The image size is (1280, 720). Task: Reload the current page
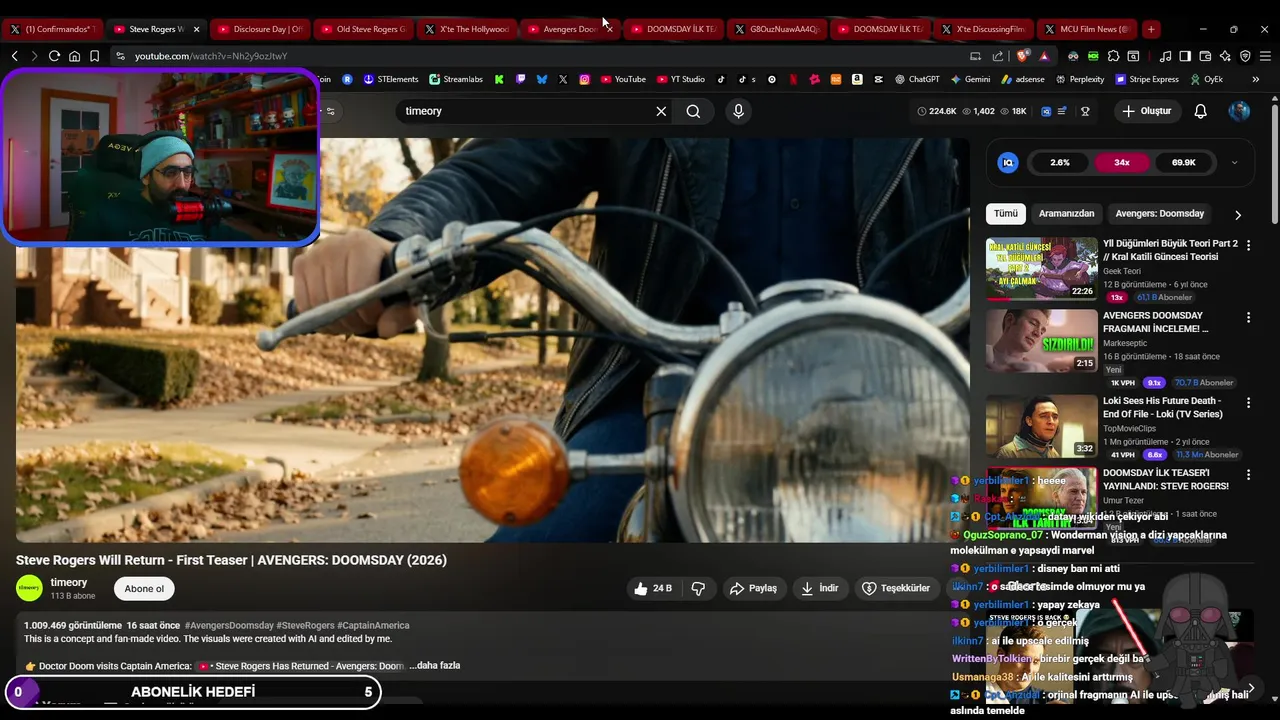[54, 56]
